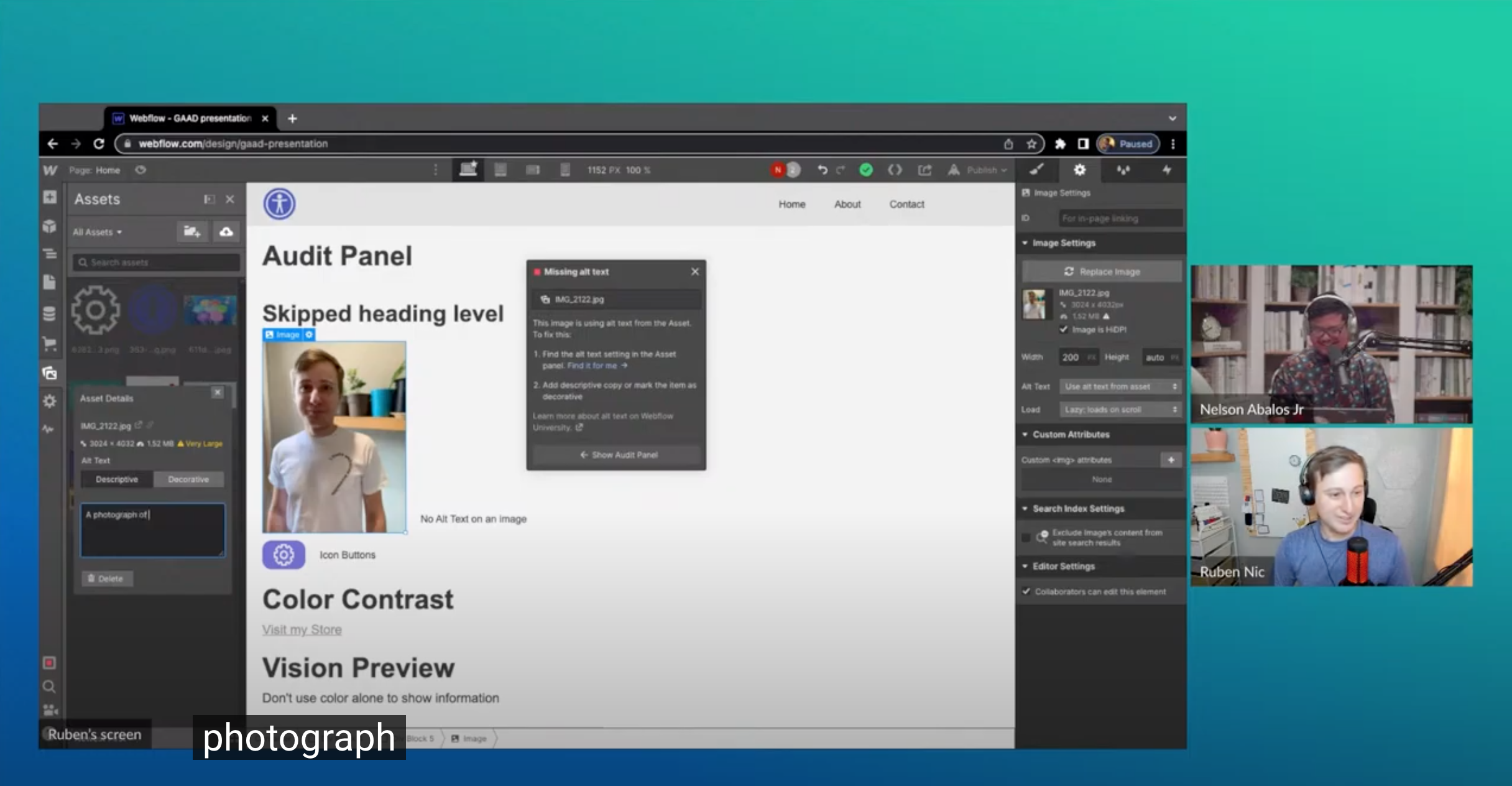Screen dimensions: 1512x786
Task: Click the upload assets cloud icon
Action: pyautogui.click(x=226, y=232)
